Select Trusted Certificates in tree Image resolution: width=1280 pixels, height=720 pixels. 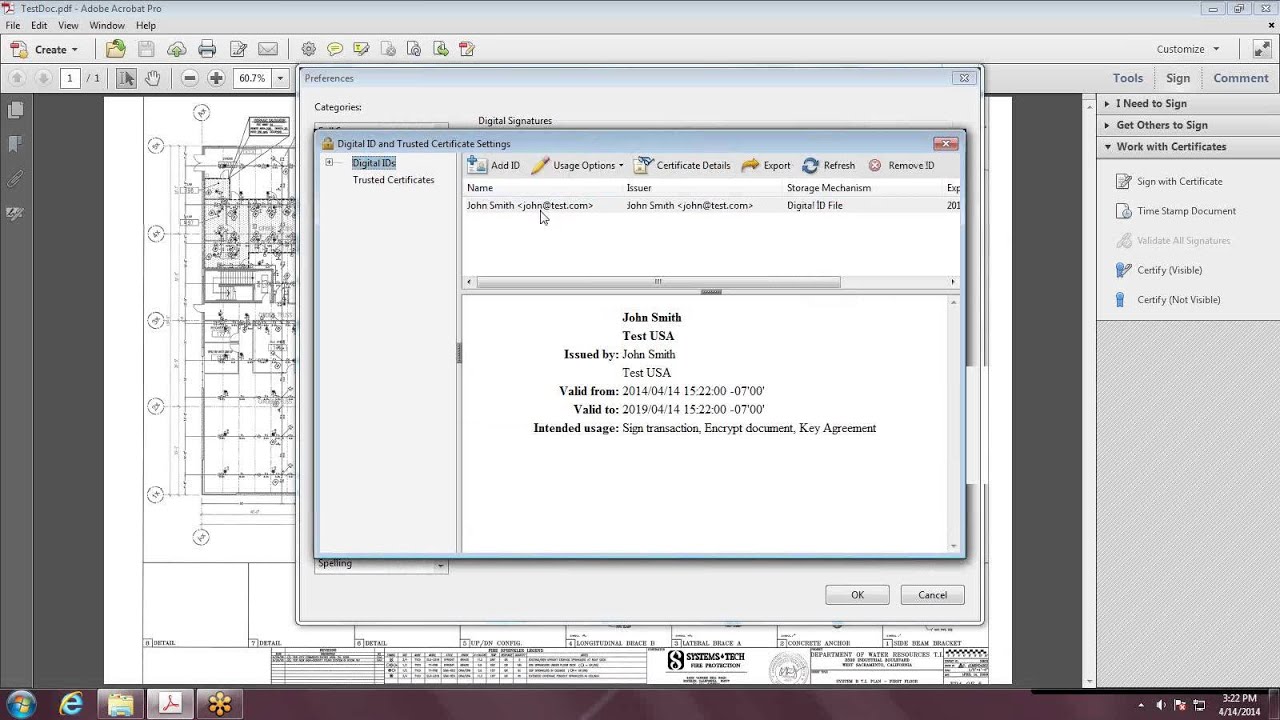(x=393, y=180)
